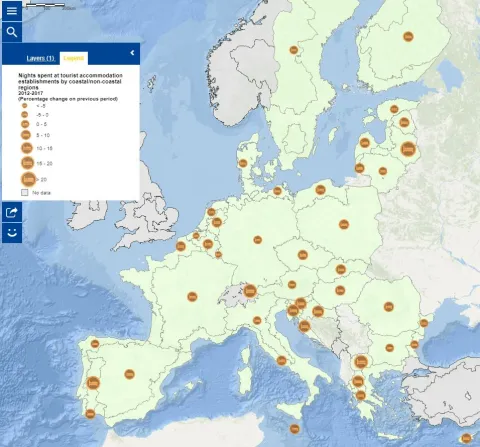The height and width of the screenshot is (447, 480).
Task: Click the Romania Black Sea coast marker
Action: tap(424, 323)
